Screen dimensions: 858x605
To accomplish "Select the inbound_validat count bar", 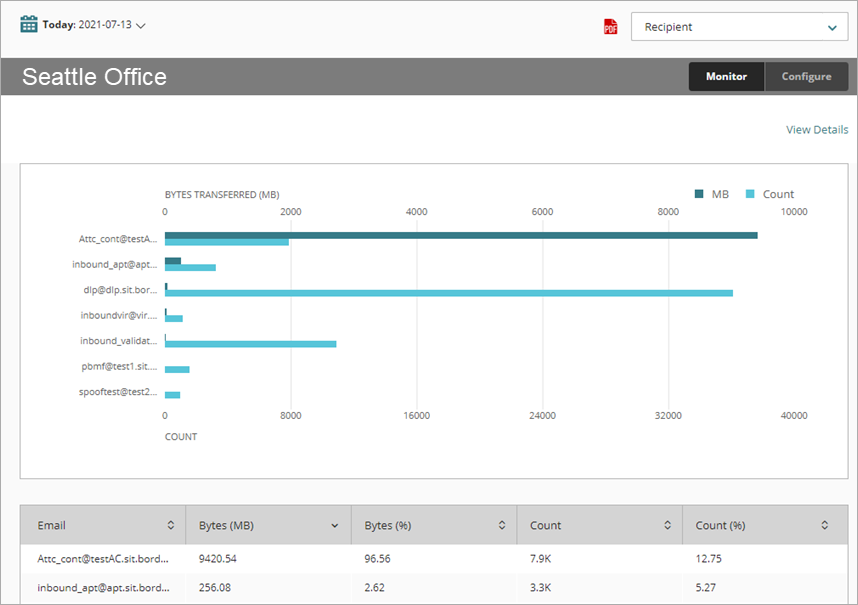I will (x=251, y=344).
